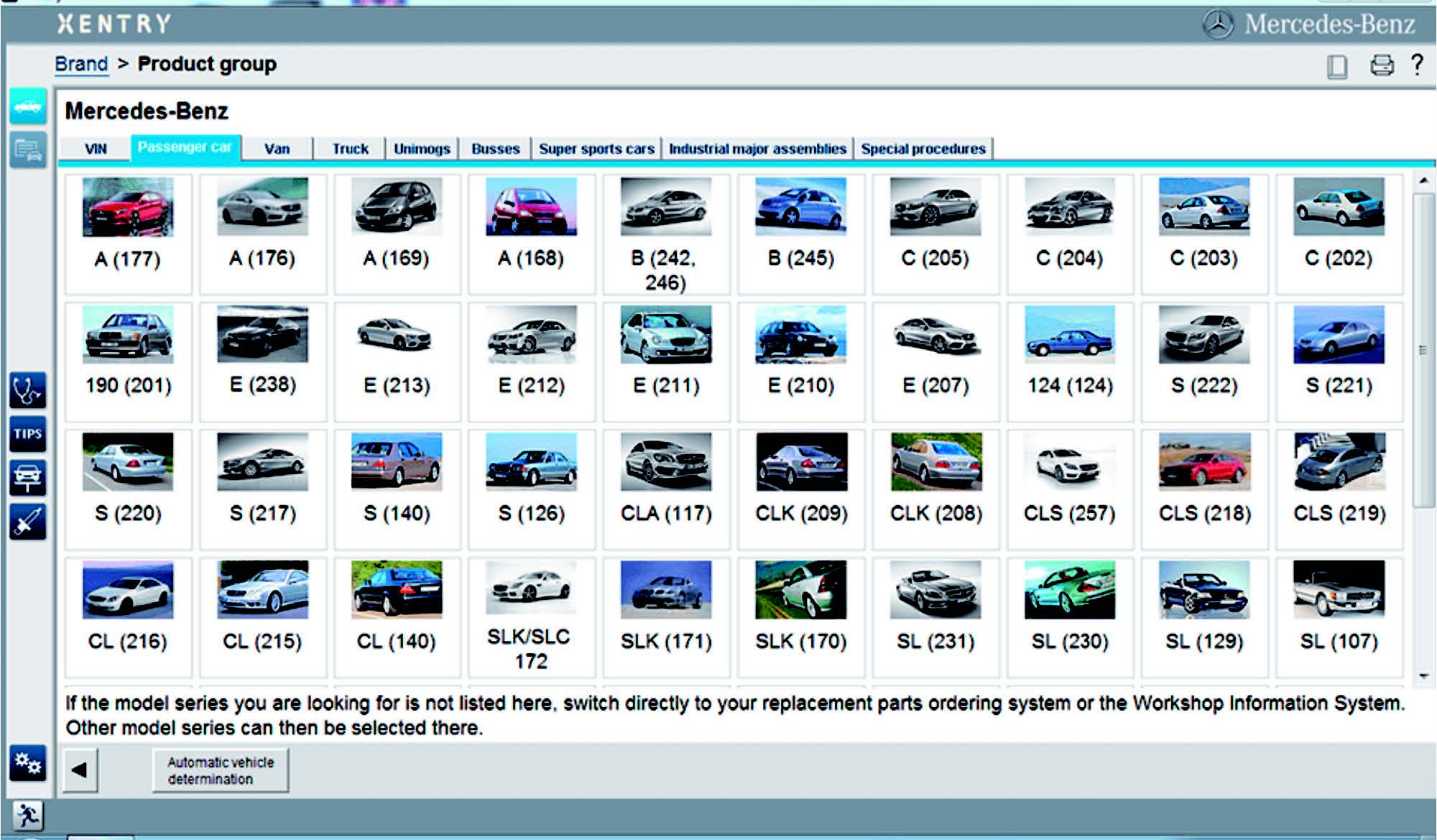Open the TIPS sidebar icon
The height and width of the screenshot is (840, 1437).
tap(28, 434)
